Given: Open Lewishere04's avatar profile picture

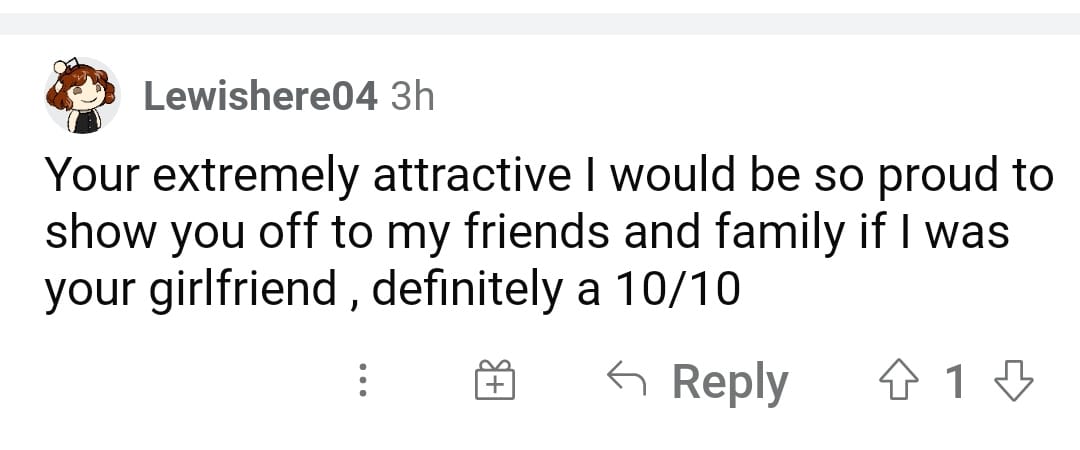Looking at the screenshot, I should (83, 95).
